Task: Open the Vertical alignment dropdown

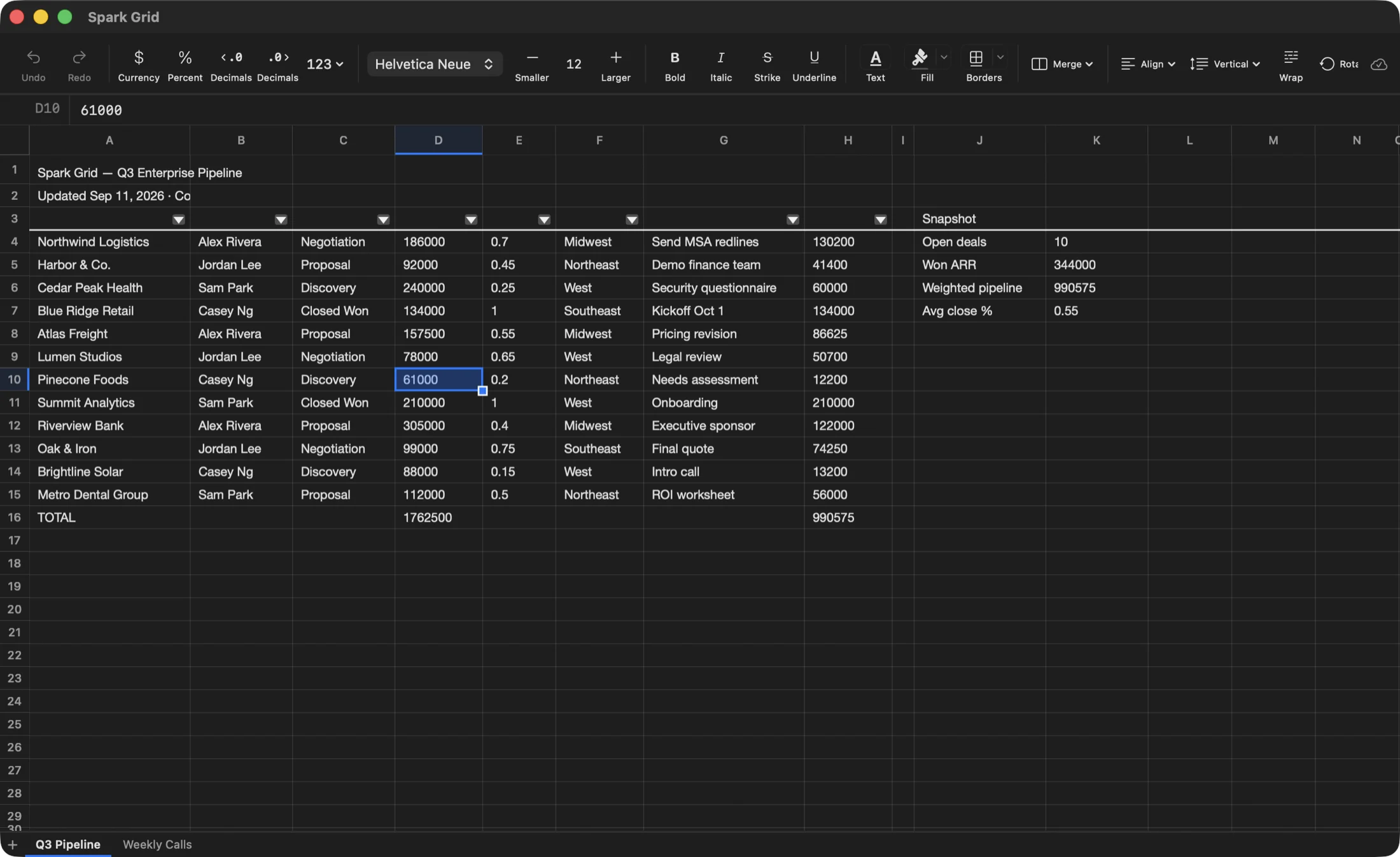Action: pyautogui.click(x=1225, y=64)
